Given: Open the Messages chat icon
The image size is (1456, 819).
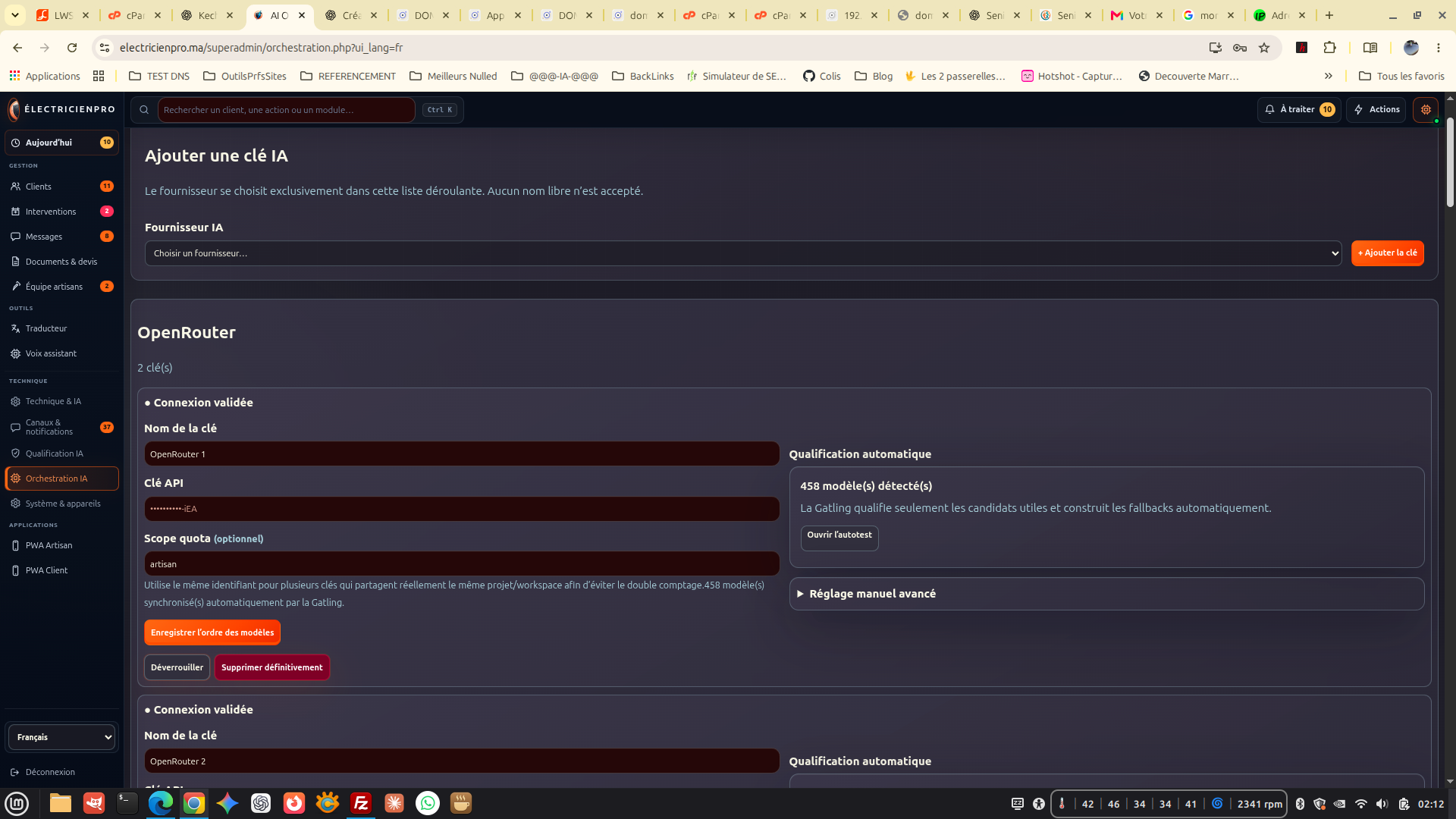Looking at the screenshot, I should [15, 237].
